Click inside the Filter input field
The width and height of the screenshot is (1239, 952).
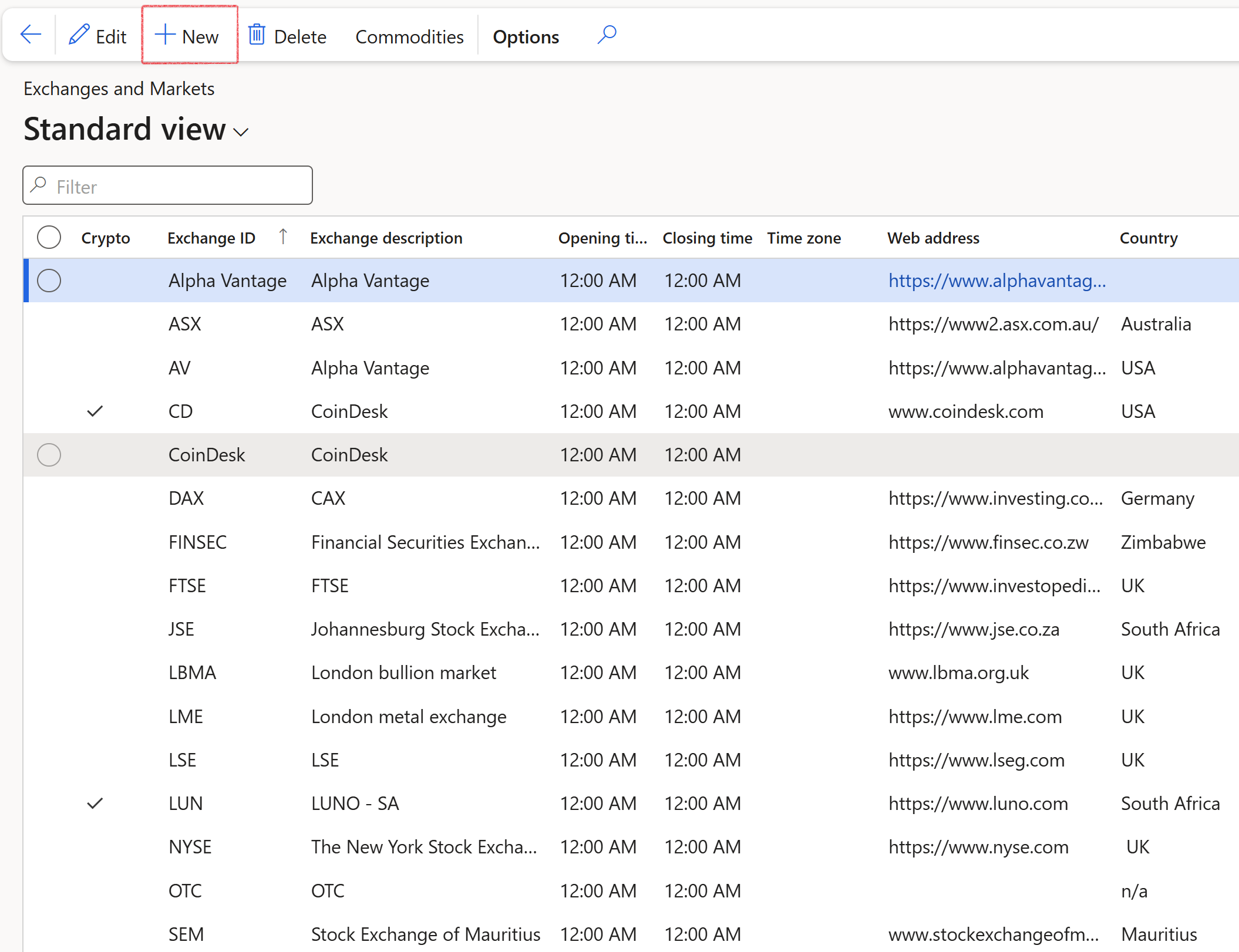[168, 185]
